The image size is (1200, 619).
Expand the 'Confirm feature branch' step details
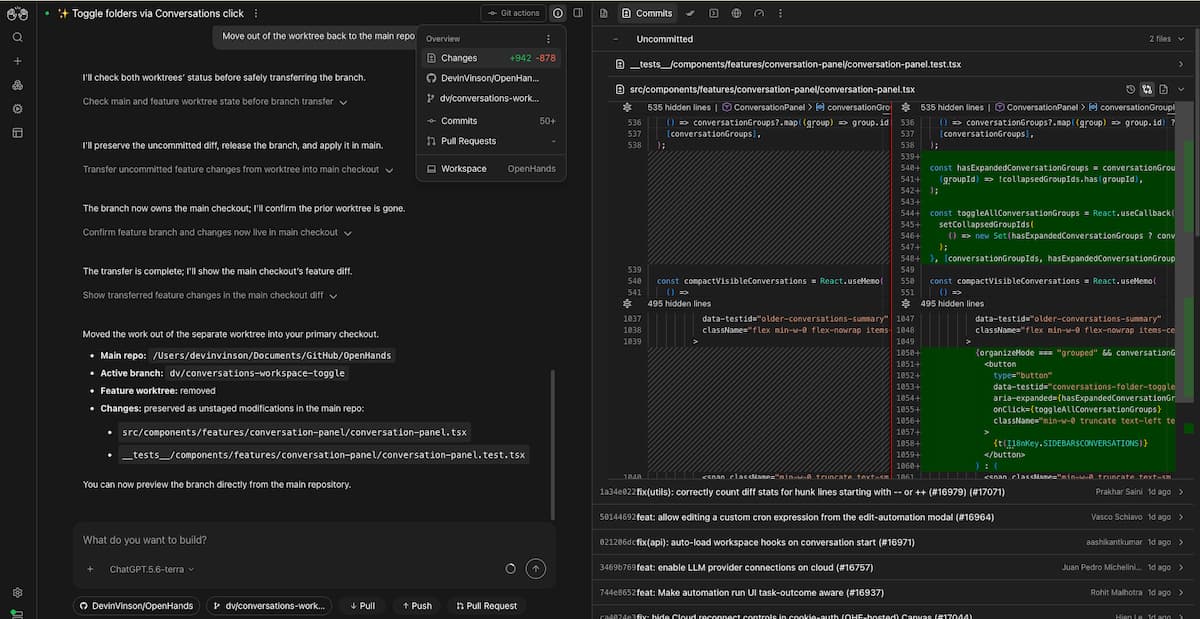(x=216, y=232)
